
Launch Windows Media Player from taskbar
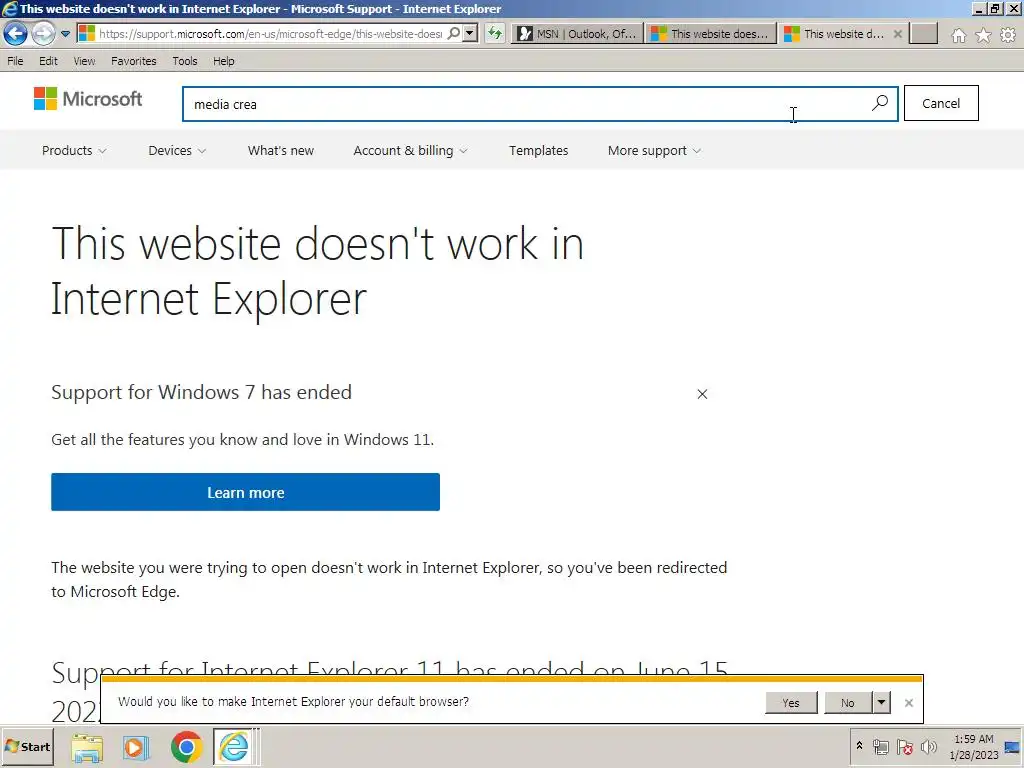[x=136, y=747]
